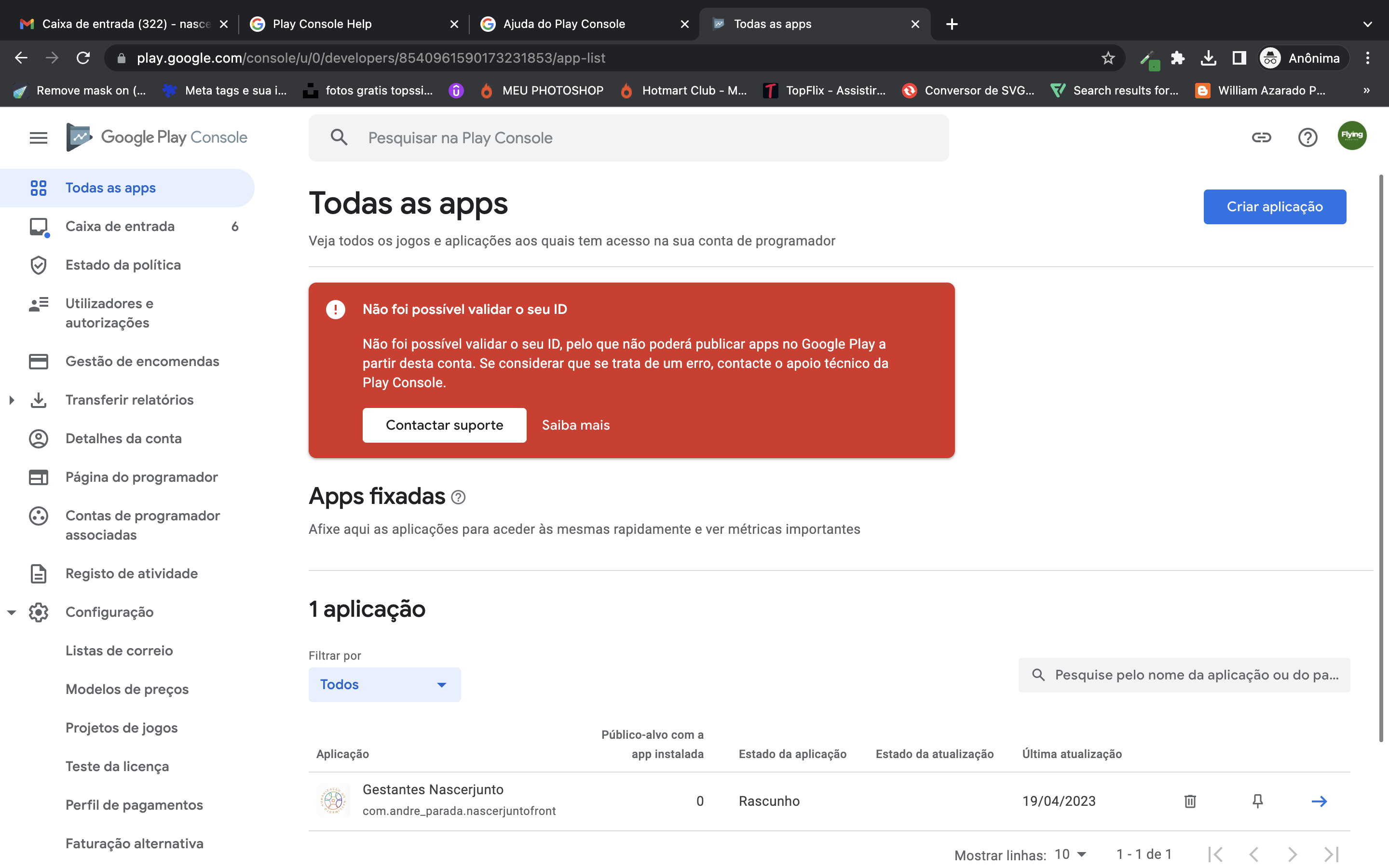Image resolution: width=1389 pixels, height=868 pixels.
Task: Click the Contactar suporte button
Action: [444, 425]
